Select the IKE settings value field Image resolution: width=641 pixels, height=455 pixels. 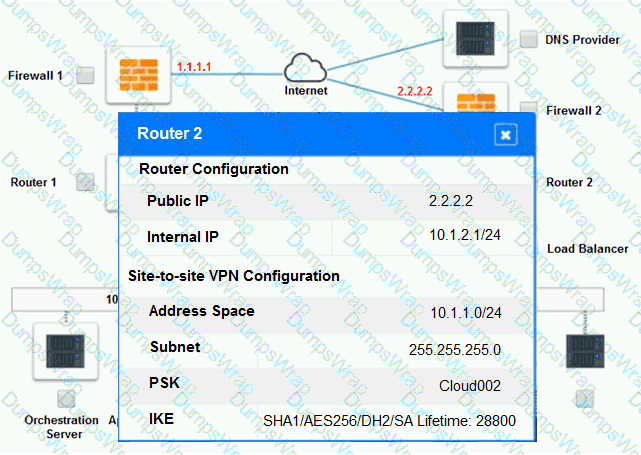point(389,421)
